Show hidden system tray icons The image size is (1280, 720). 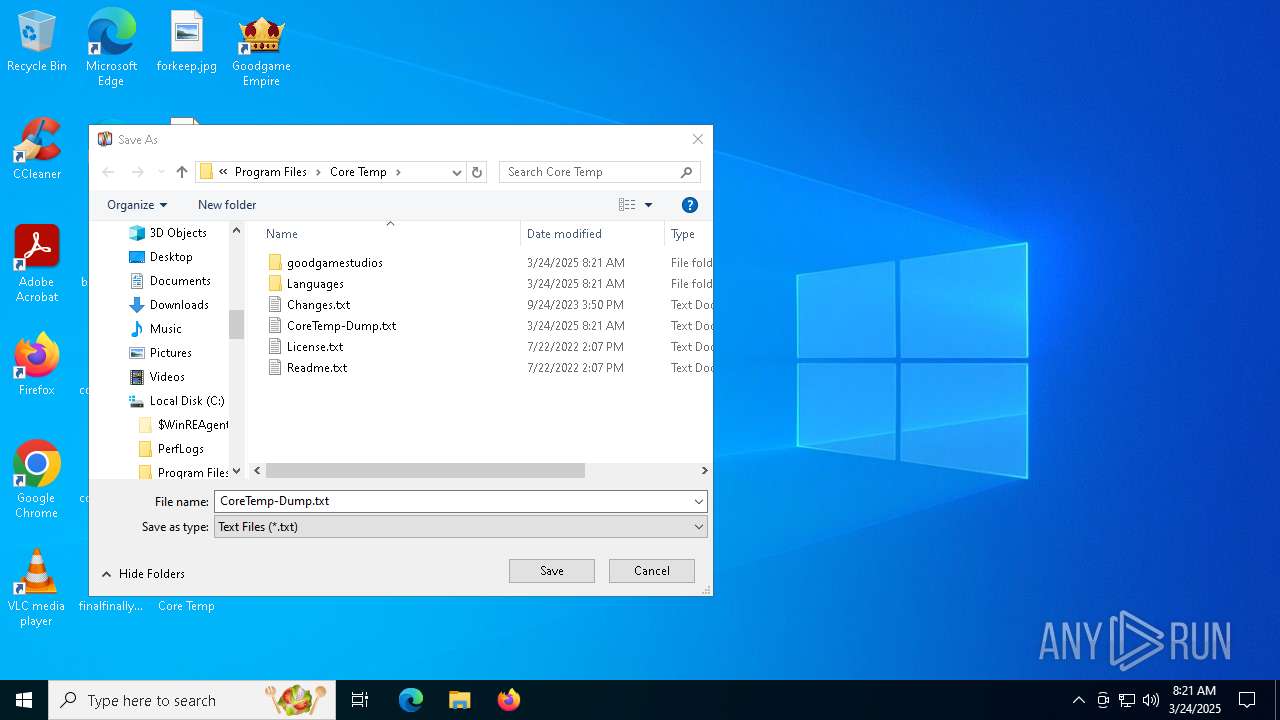coord(1078,700)
